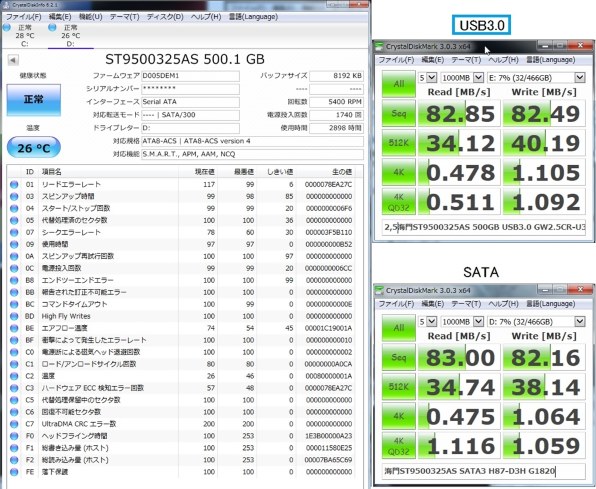
Task: Click 4K QD32 button in SATA CrystalDiskMark
Action: click(398, 446)
